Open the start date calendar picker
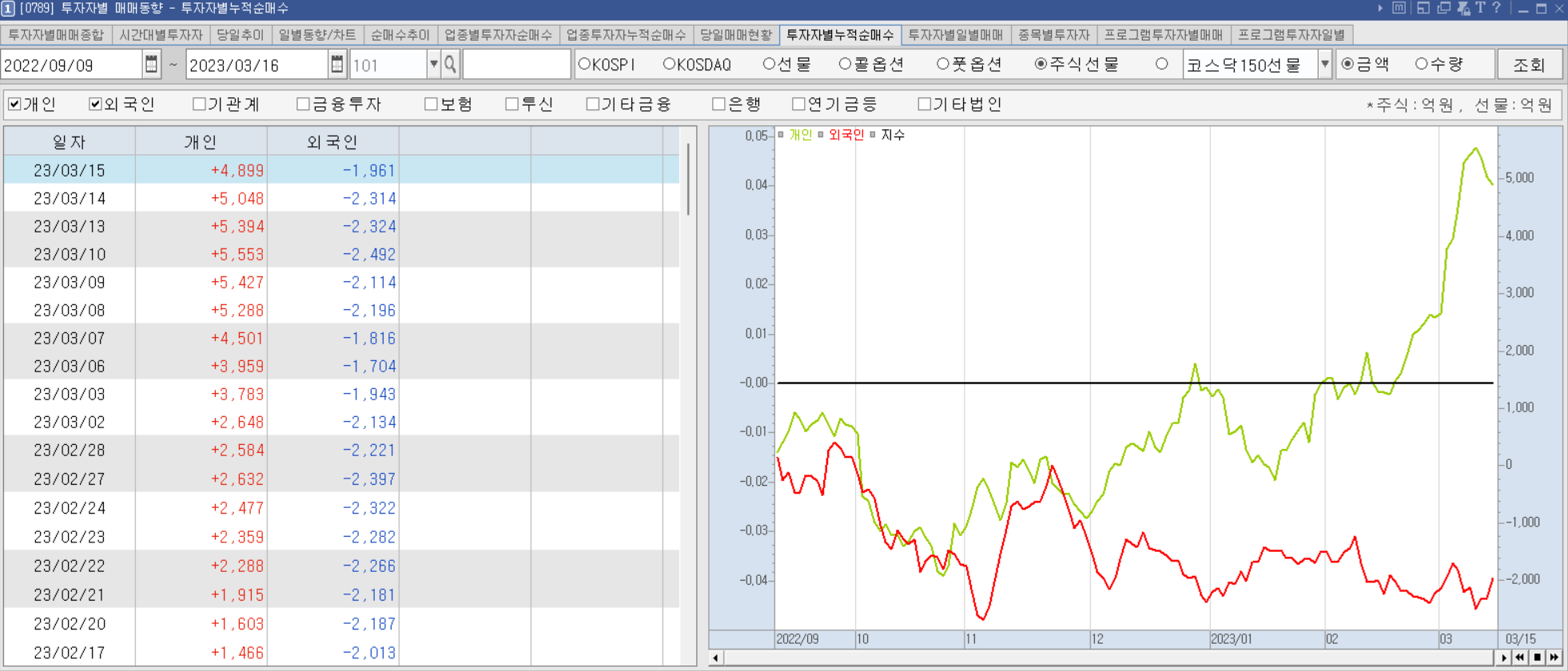Image resolution: width=1568 pixels, height=671 pixels. pyautogui.click(x=151, y=65)
